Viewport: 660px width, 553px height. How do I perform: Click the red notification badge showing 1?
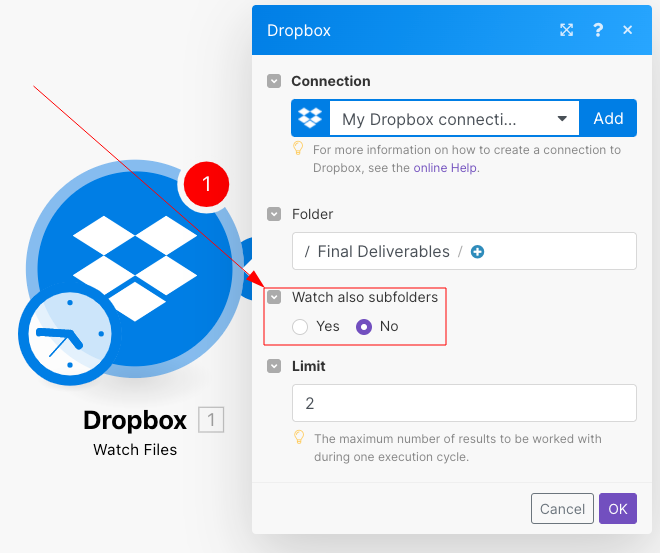tap(206, 184)
